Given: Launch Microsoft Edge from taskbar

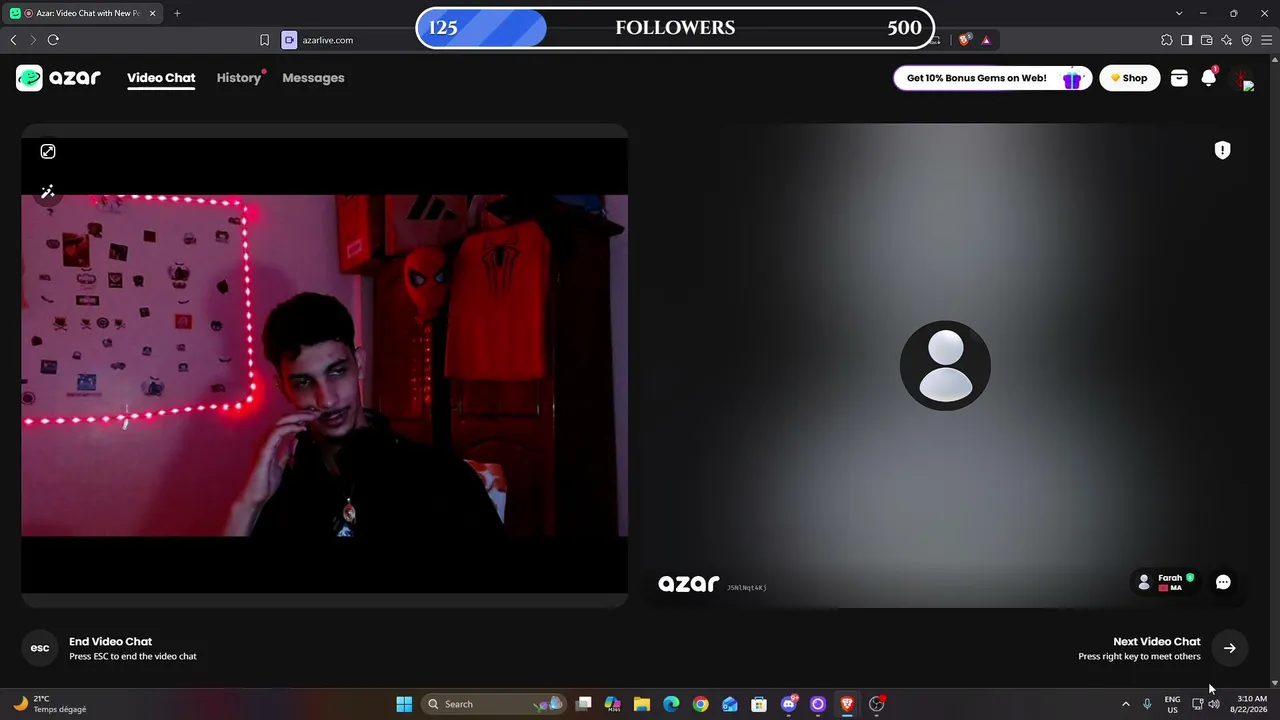Looking at the screenshot, I should (671, 704).
